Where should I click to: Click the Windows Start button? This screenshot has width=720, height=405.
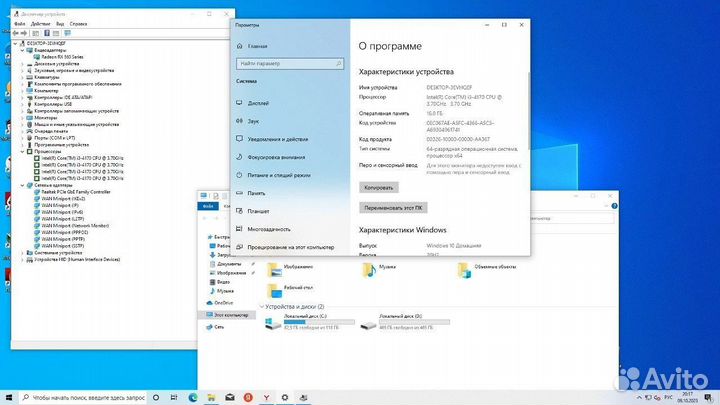[x=10, y=397]
